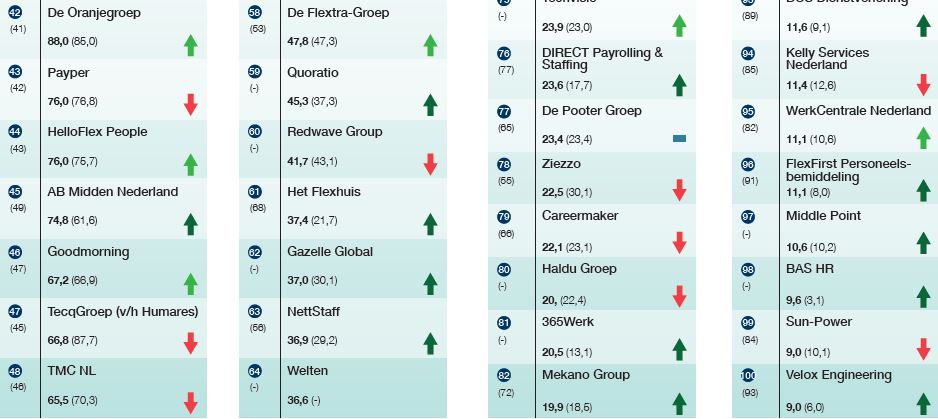Click the green arrow beside De Oranjegroep
The image size is (938, 419).
pos(190,44)
